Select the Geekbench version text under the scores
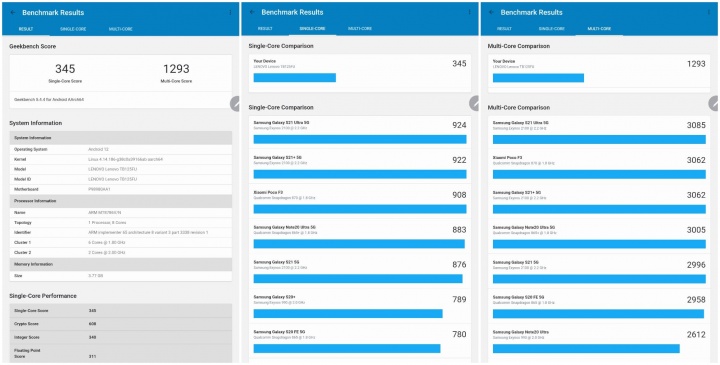Screen dimensions: 720x365 (49, 99)
